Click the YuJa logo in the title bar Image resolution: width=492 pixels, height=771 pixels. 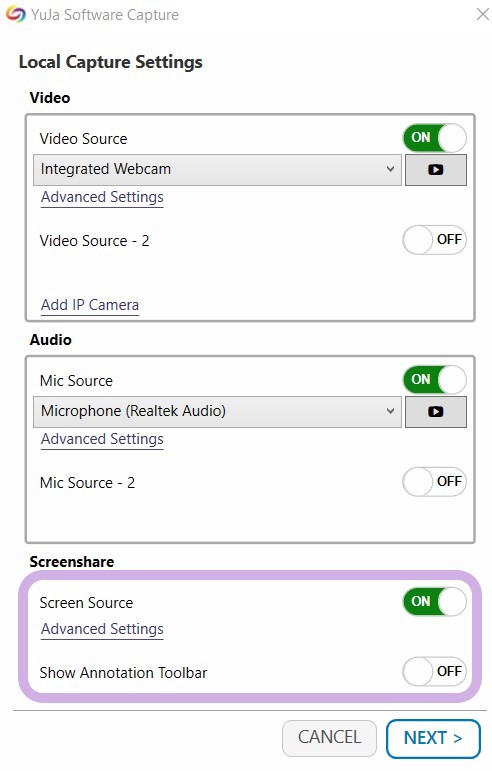pyautogui.click(x=15, y=14)
